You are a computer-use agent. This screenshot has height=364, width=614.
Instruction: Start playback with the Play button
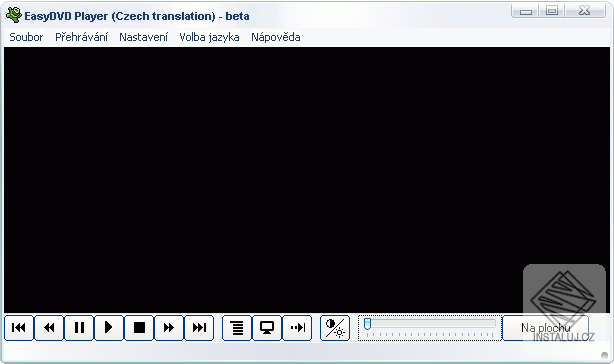(109, 328)
